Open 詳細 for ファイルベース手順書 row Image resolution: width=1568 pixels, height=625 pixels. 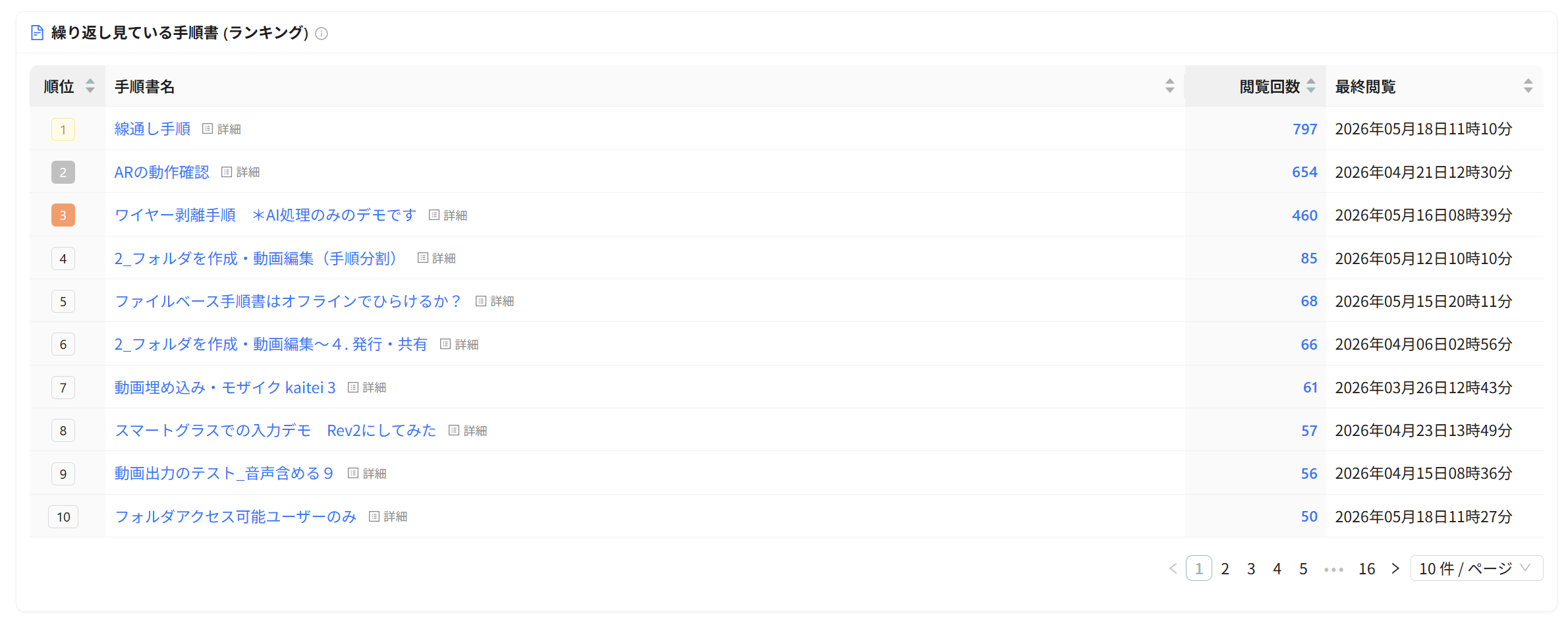[x=495, y=301]
